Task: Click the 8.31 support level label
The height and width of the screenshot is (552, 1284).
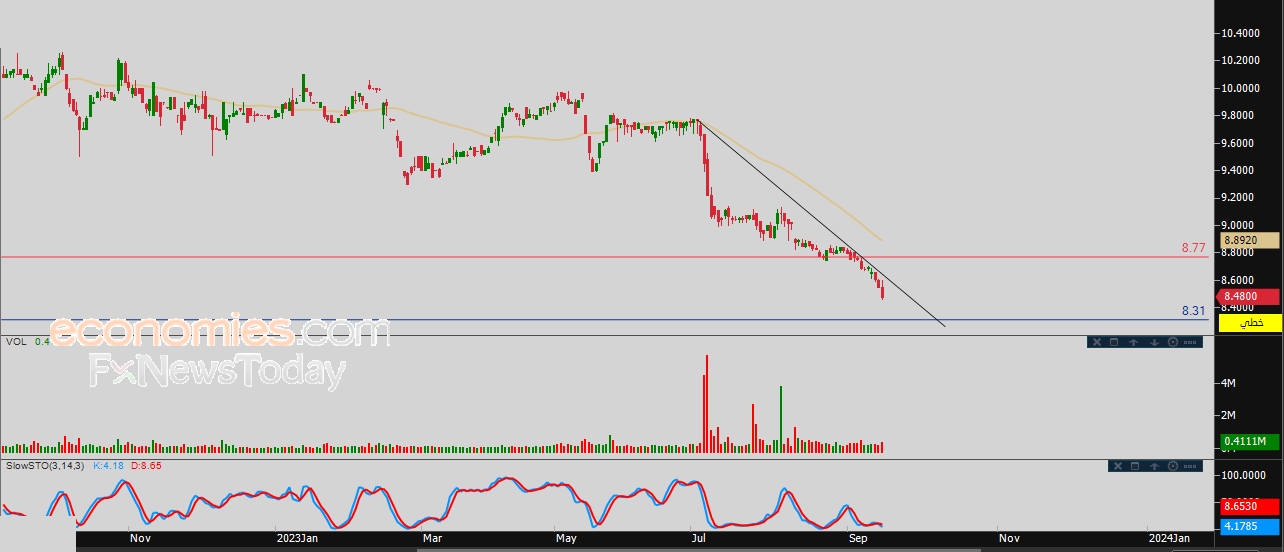Action: tap(1194, 311)
